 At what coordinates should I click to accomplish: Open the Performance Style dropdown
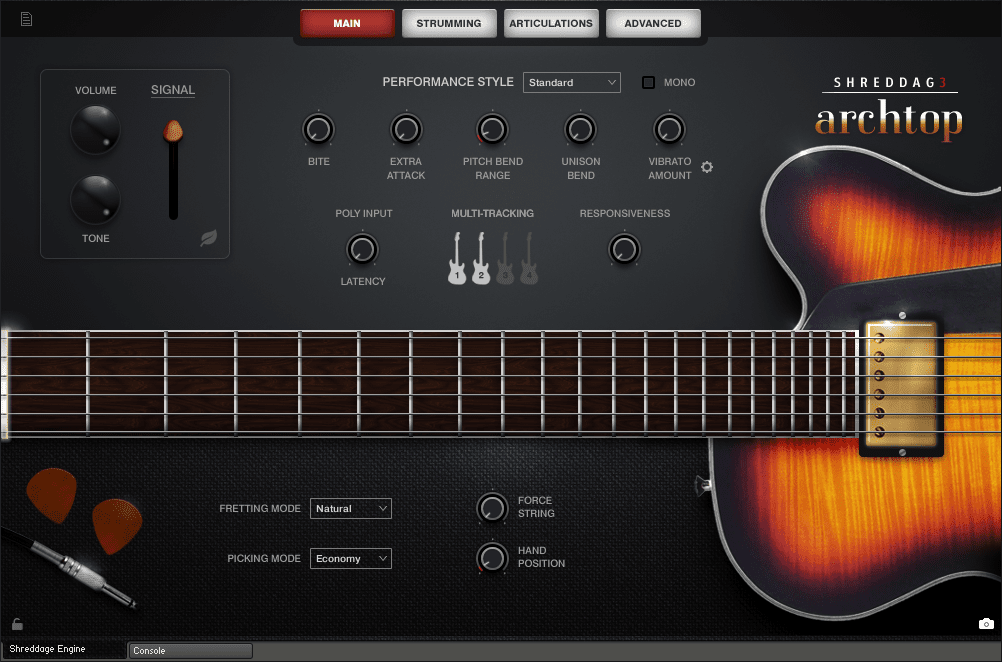[x=571, y=82]
